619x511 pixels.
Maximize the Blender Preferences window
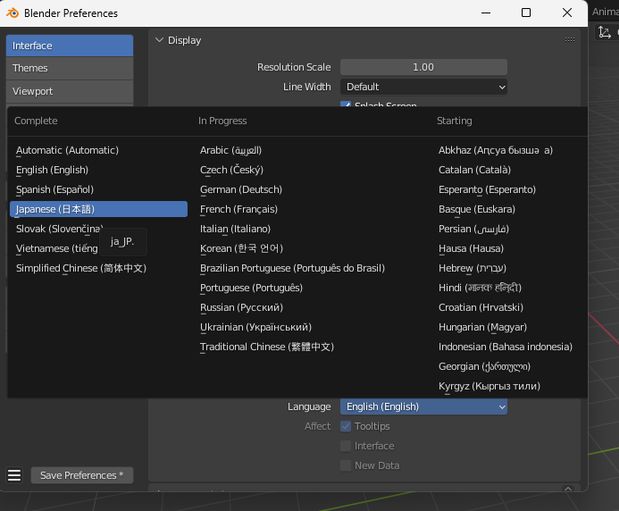point(526,13)
